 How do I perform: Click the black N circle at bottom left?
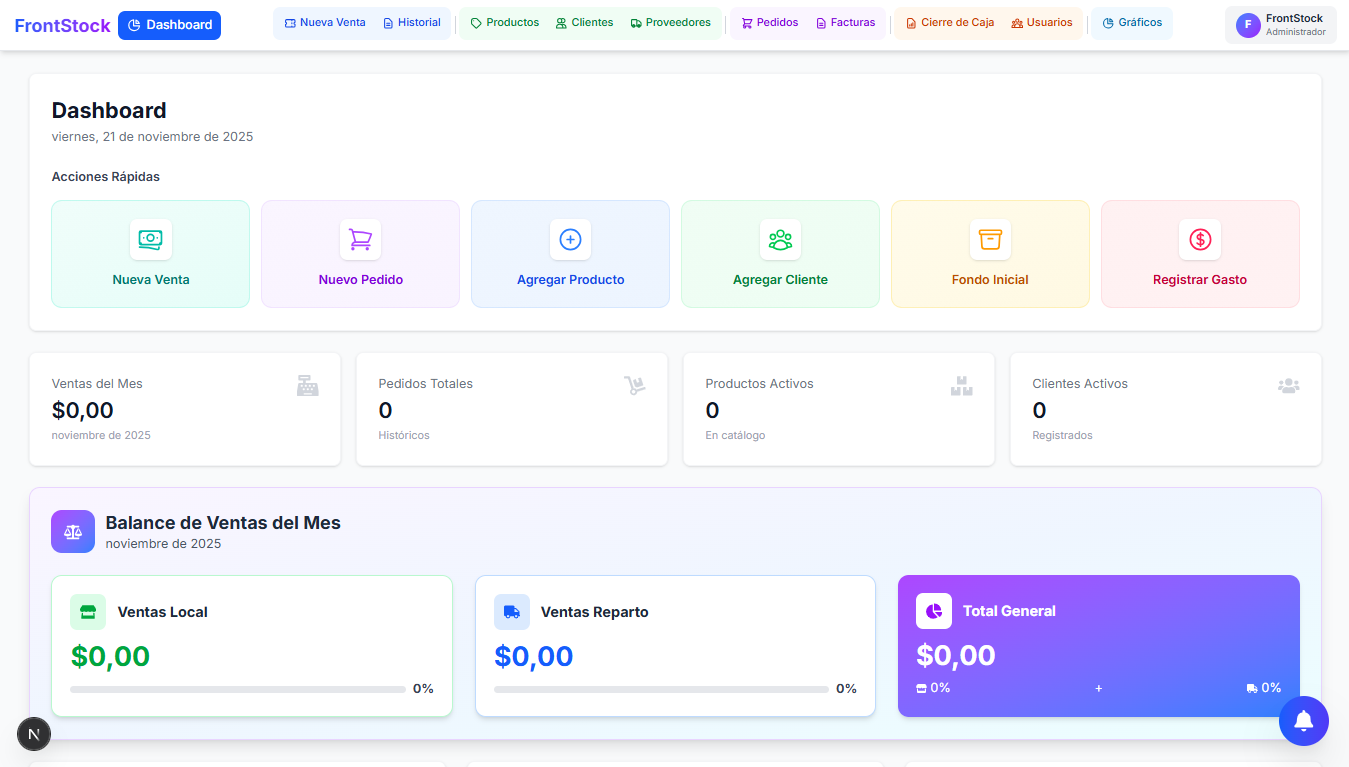(33, 733)
